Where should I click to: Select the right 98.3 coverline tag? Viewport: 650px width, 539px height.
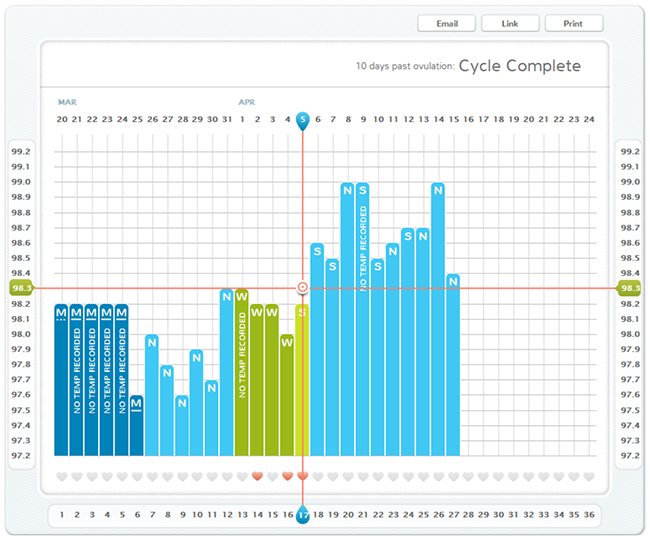tap(629, 288)
